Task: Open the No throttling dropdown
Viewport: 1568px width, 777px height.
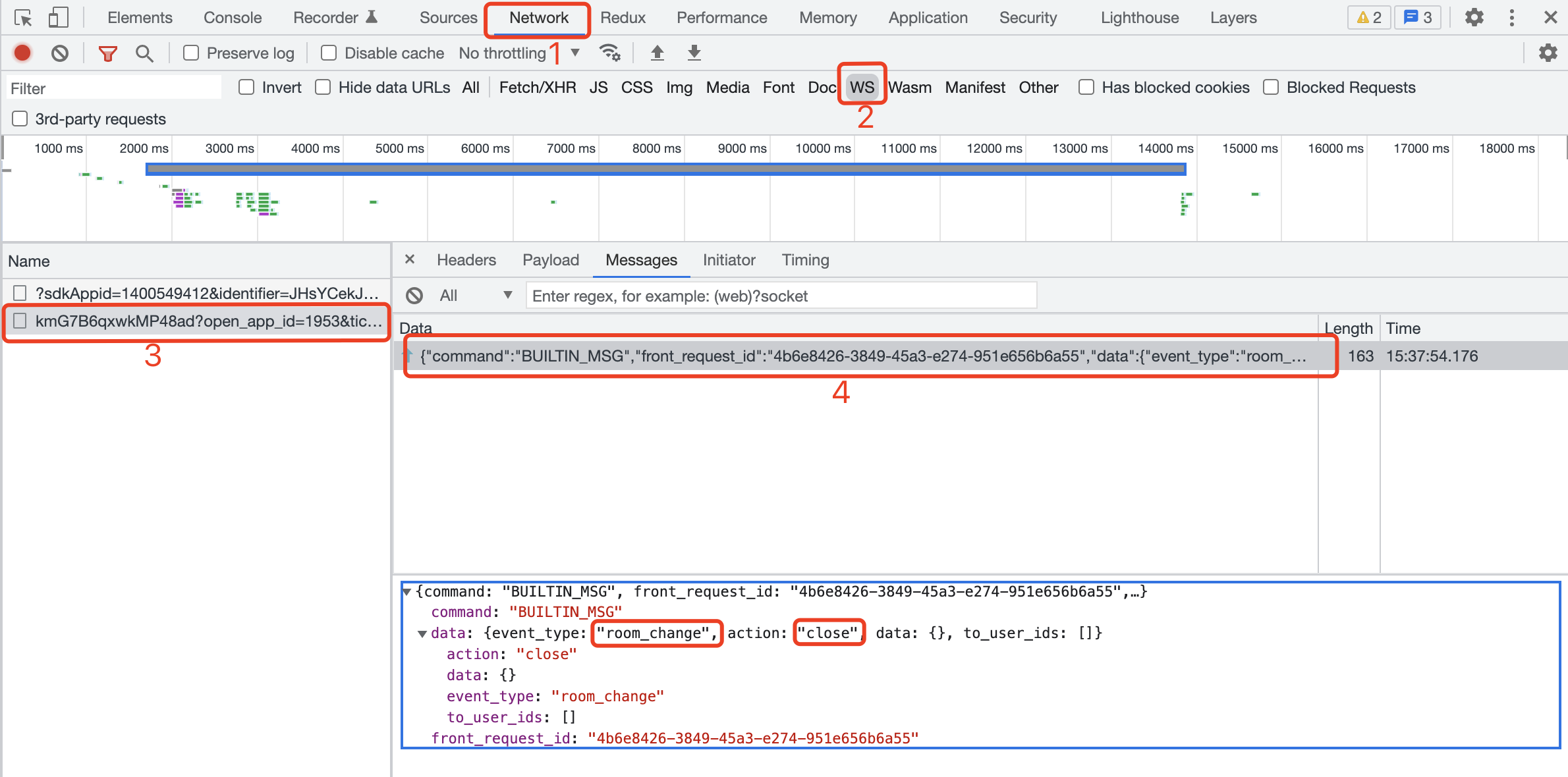Action: (519, 53)
